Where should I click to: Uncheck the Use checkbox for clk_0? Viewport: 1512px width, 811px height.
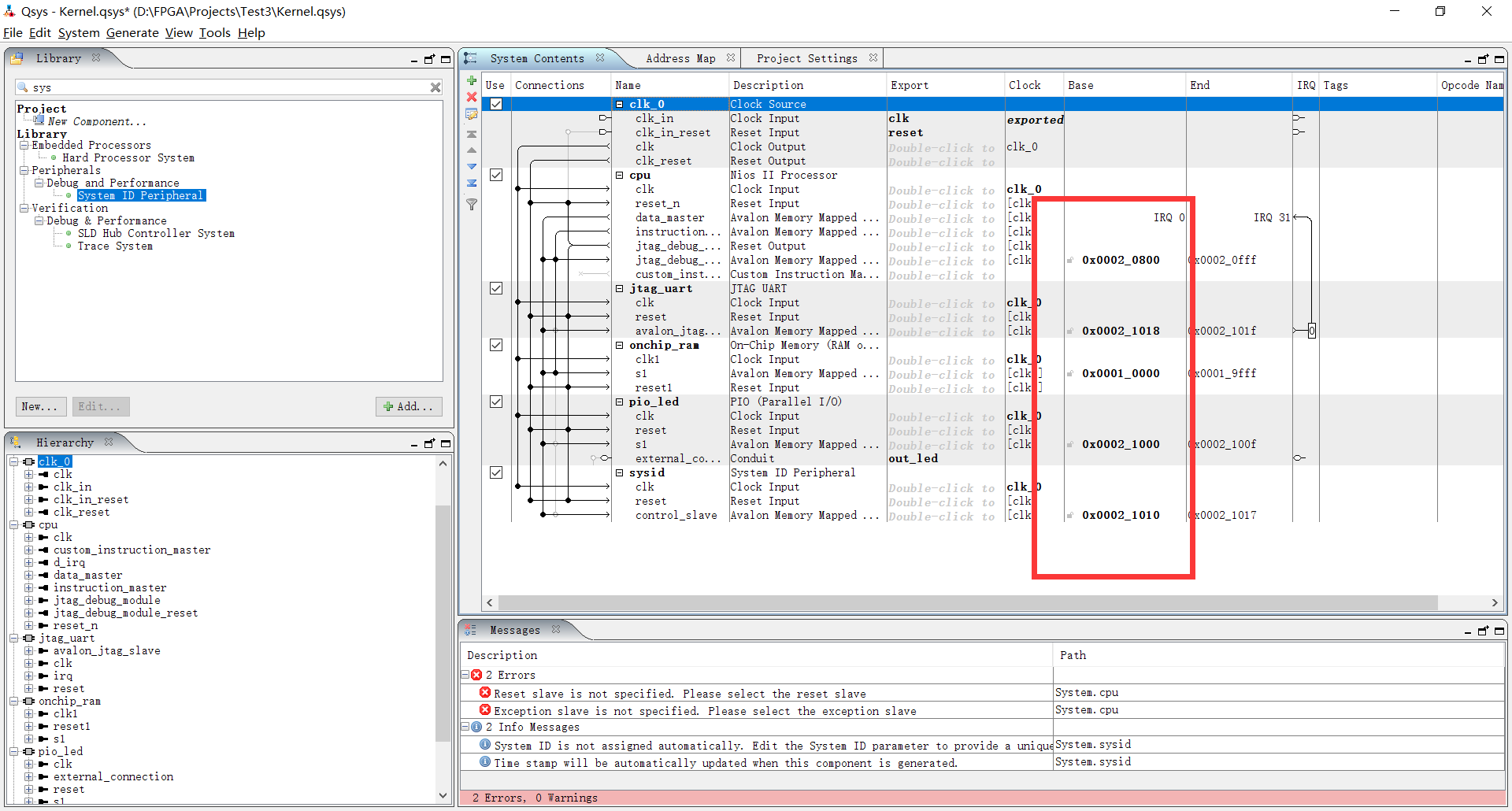point(496,104)
